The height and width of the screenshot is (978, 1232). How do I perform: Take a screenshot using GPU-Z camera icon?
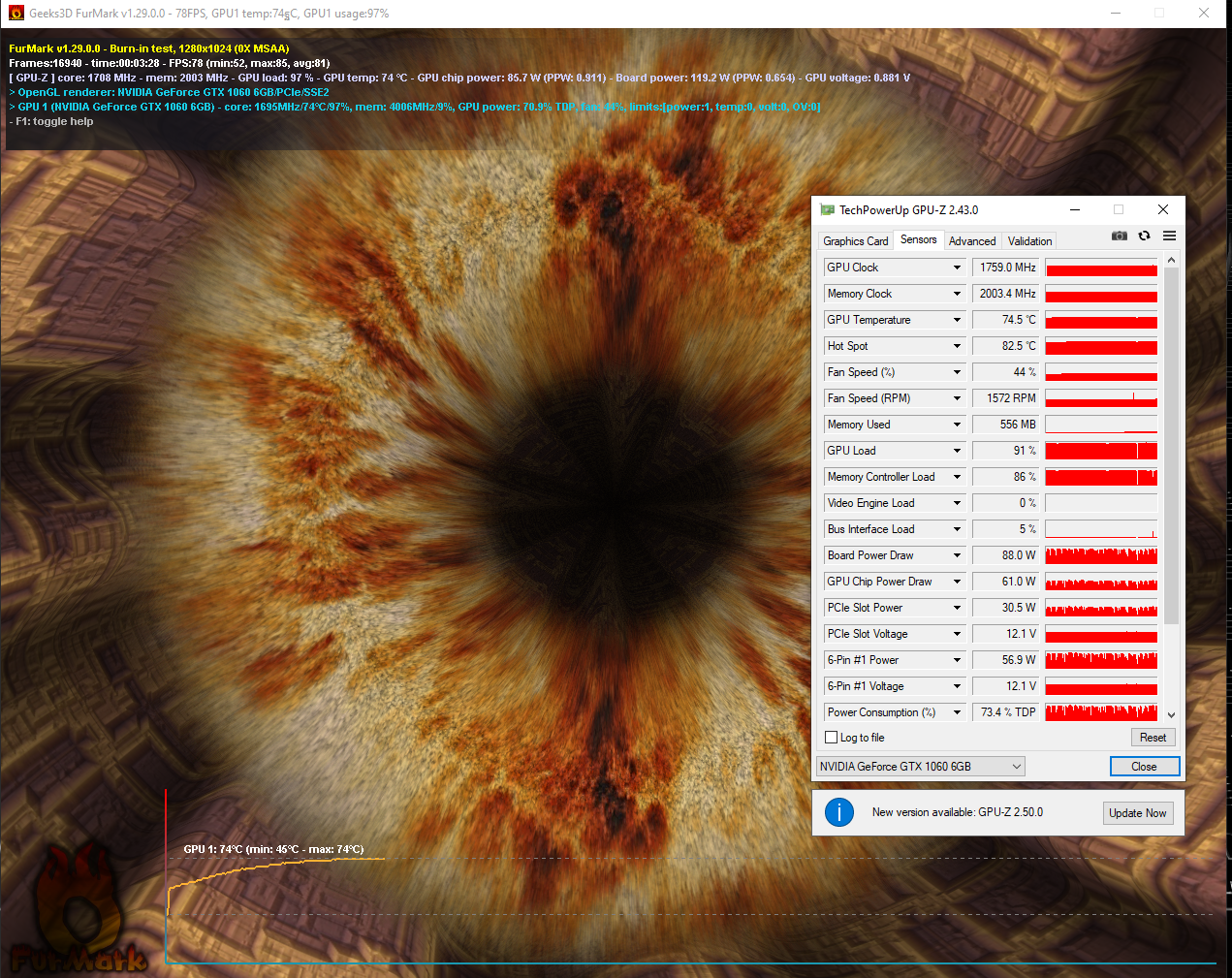point(1120,236)
